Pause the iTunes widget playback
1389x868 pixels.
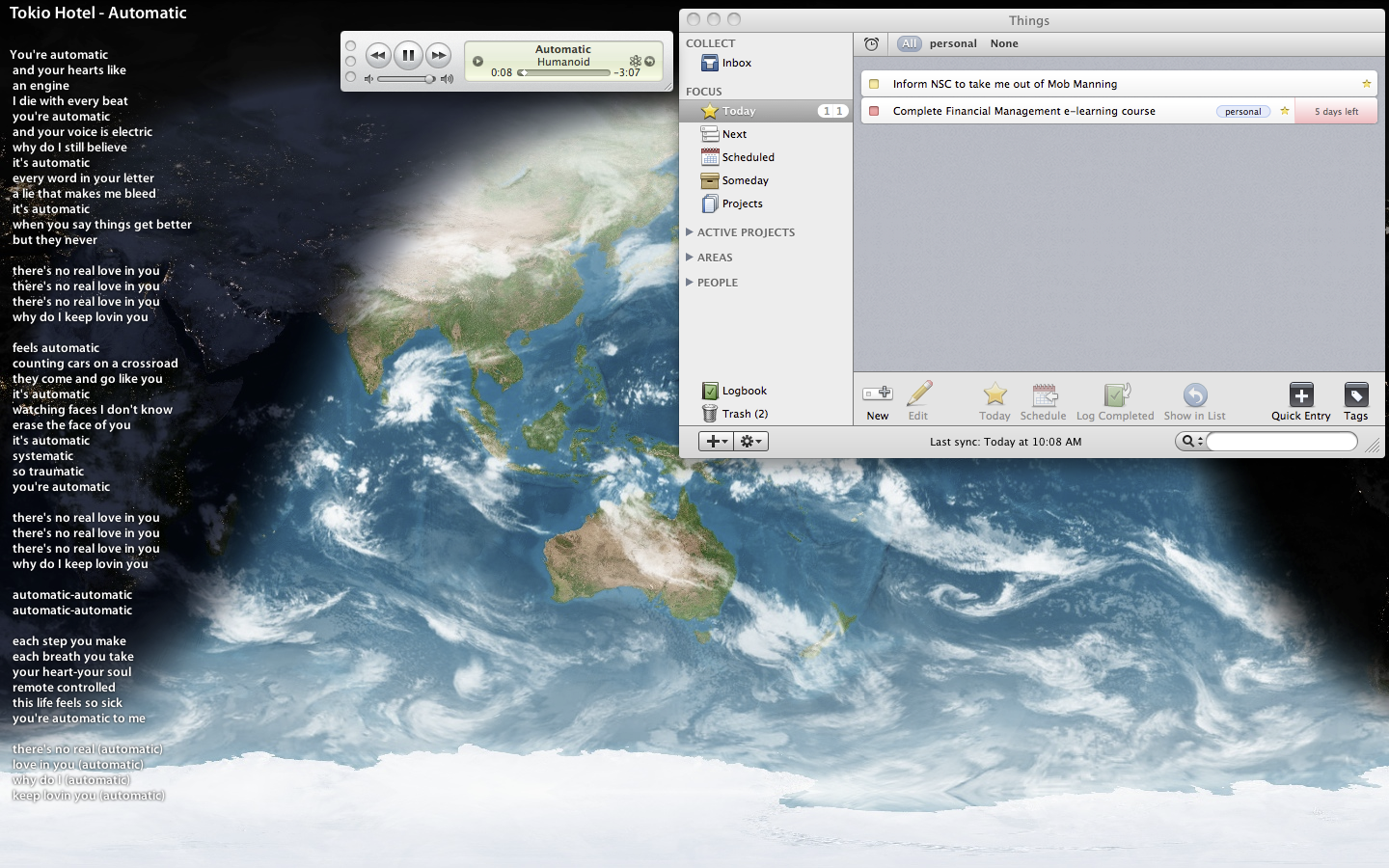click(x=408, y=55)
